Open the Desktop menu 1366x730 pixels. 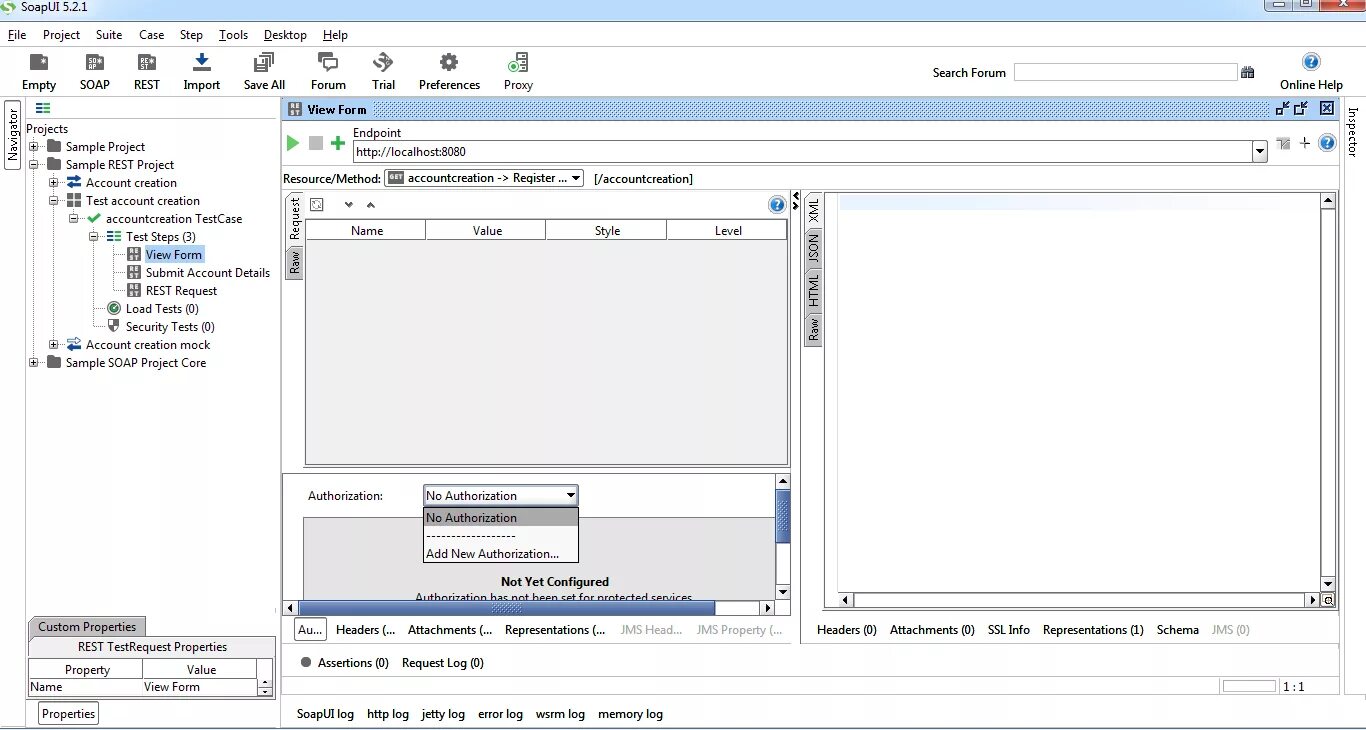tap(285, 34)
